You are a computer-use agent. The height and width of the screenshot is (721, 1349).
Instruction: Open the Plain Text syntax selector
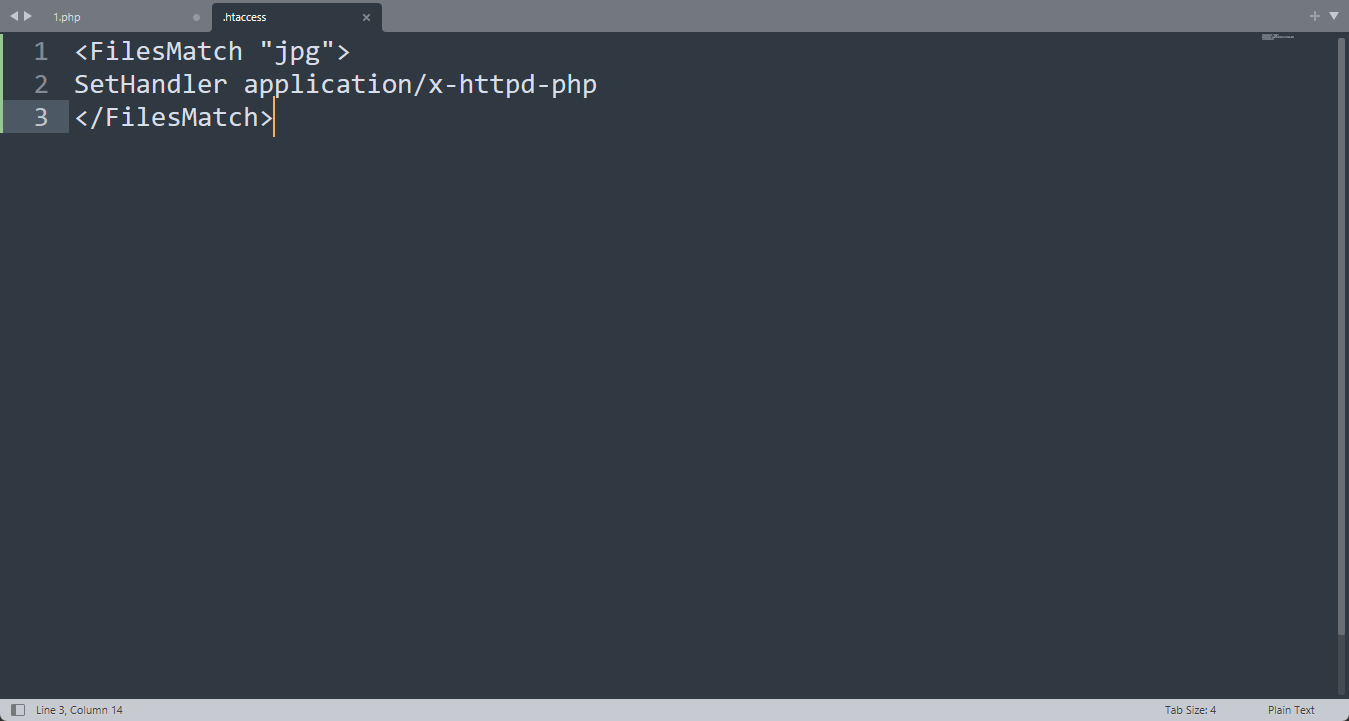(1291, 710)
